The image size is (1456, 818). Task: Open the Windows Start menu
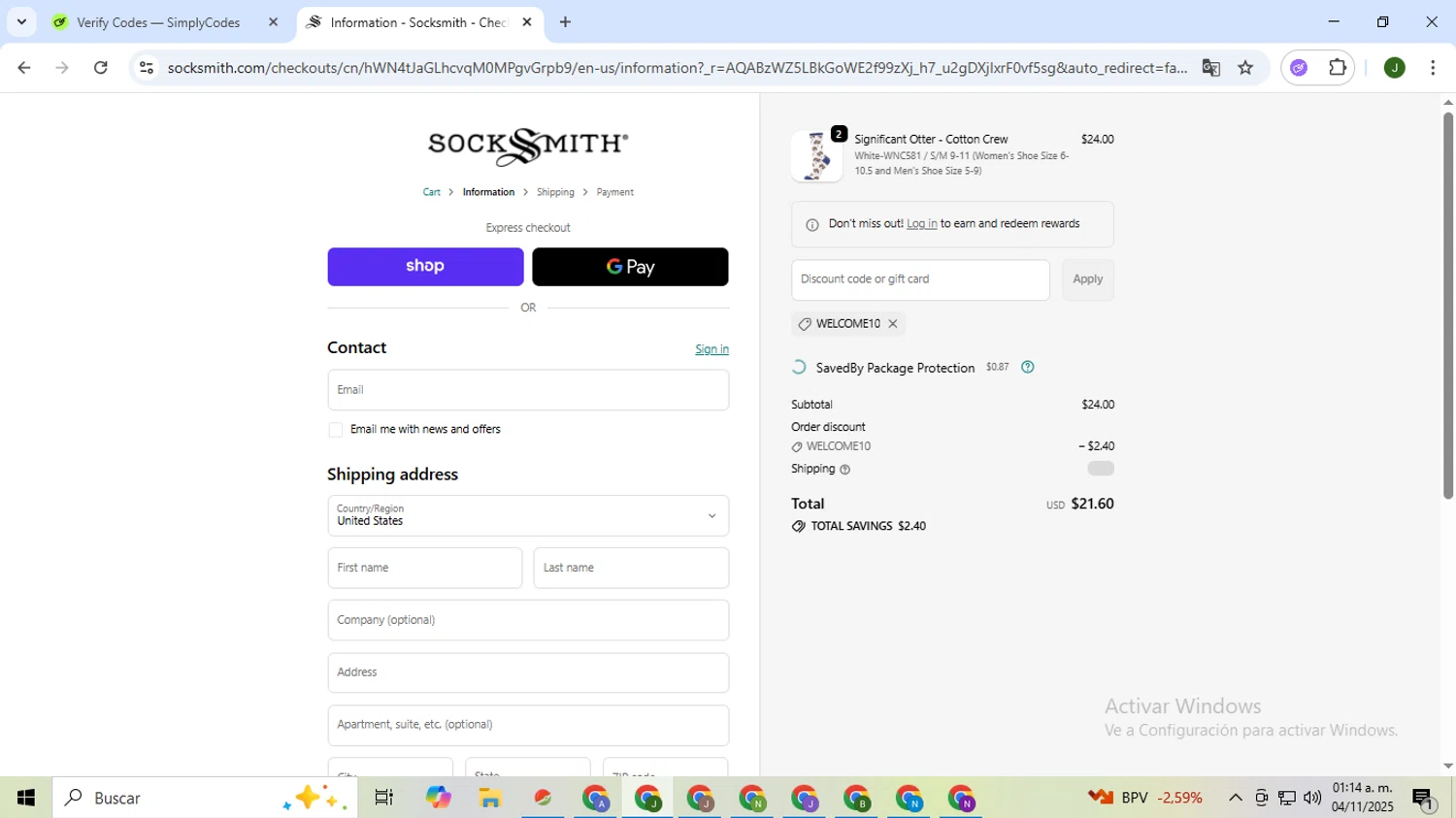[x=26, y=798]
